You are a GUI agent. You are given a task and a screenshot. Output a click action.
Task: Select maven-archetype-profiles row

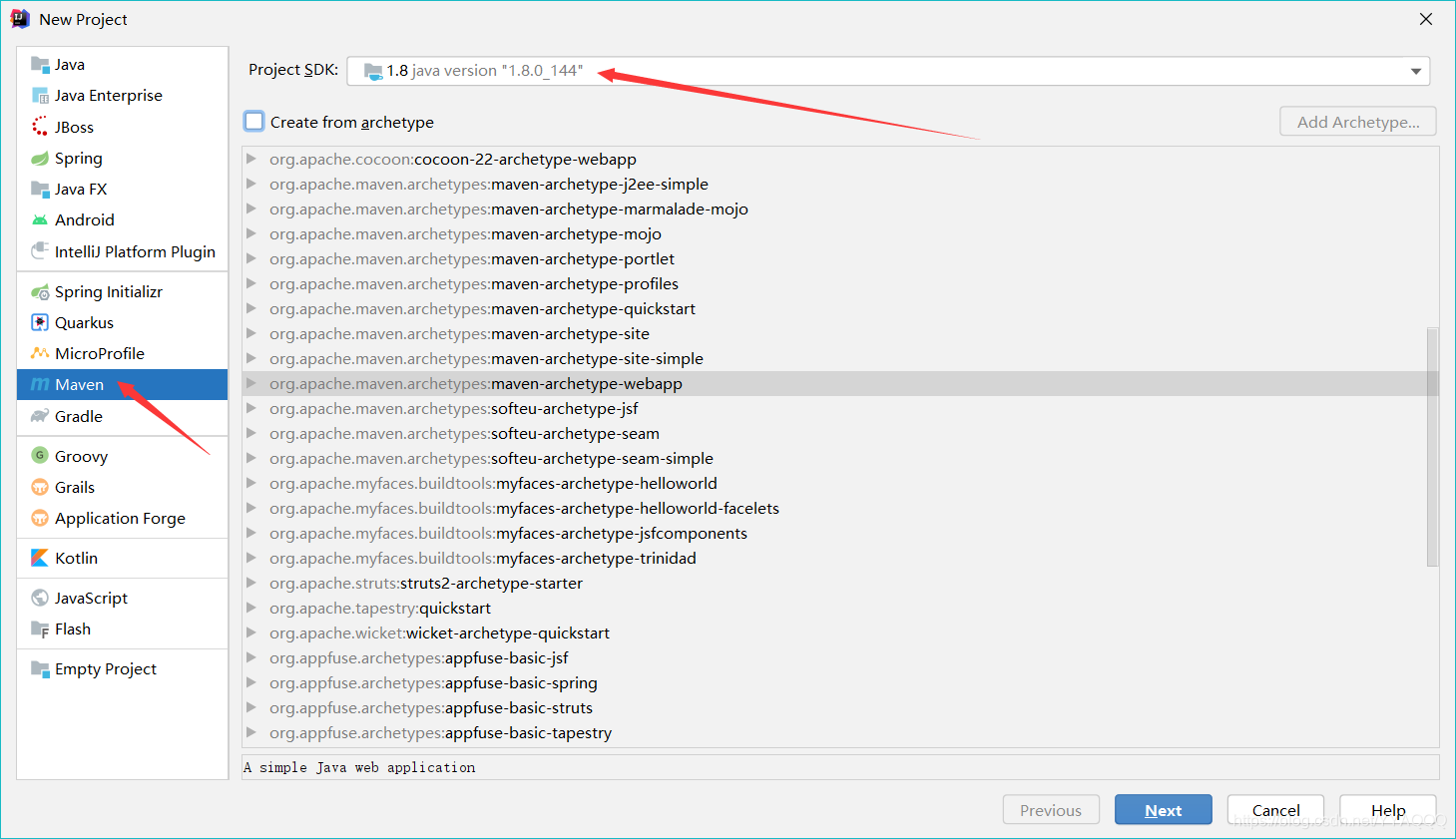pyautogui.click(x=840, y=283)
